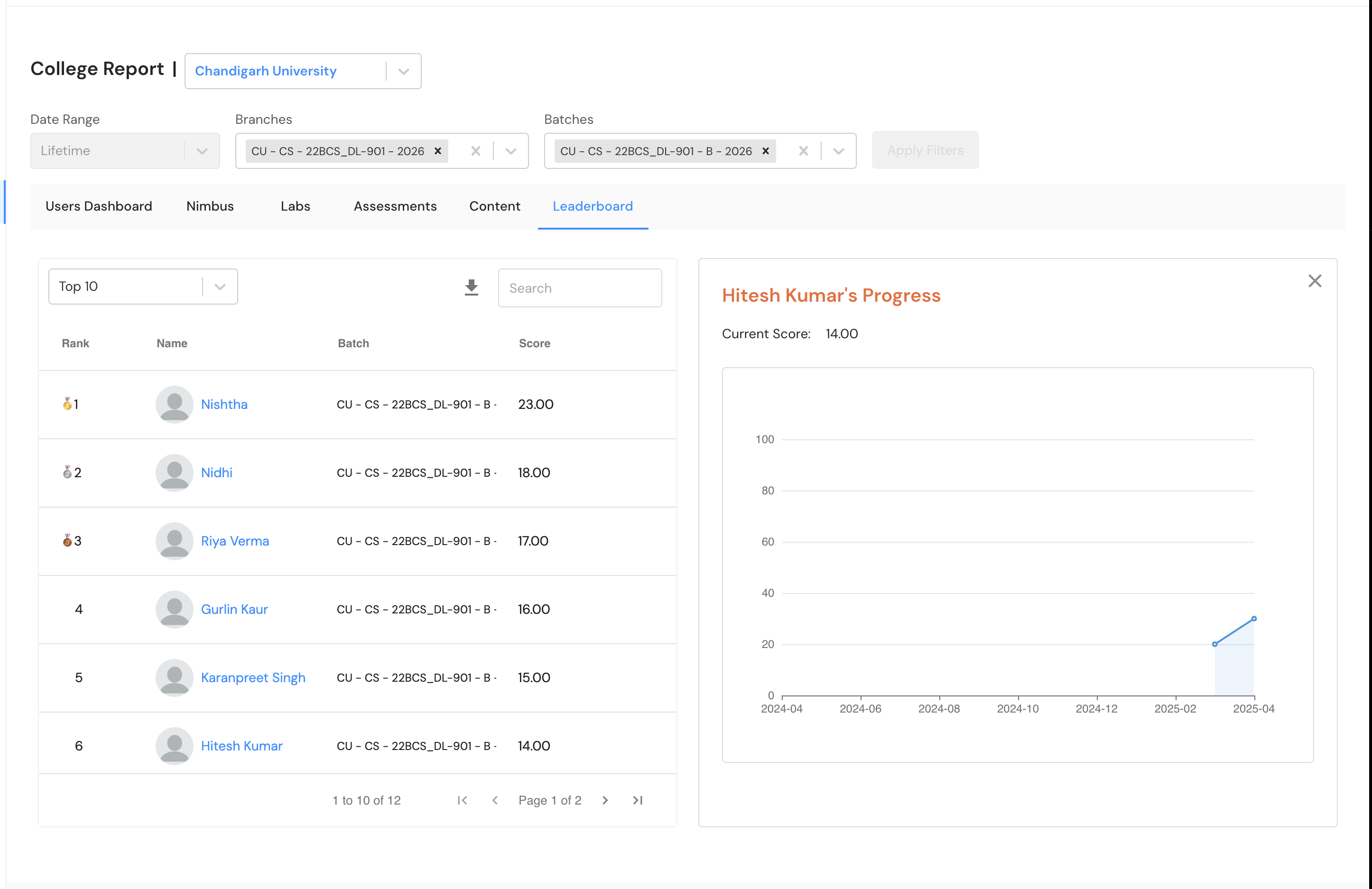The height and width of the screenshot is (889, 1372).
Task: Remove the B - 2026 batch tag
Action: [x=766, y=151]
